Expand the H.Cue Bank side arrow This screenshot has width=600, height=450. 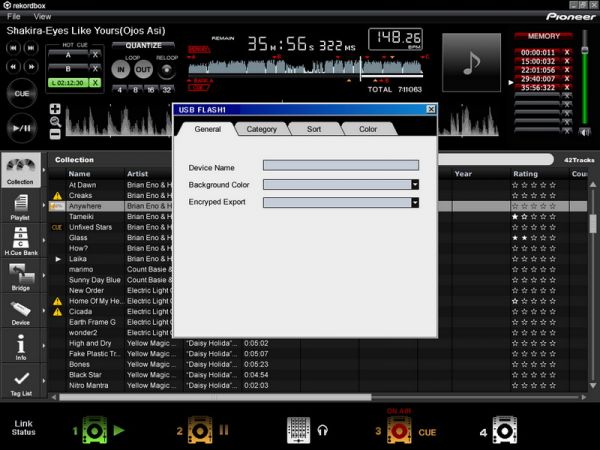pyautogui.click(x=44, y=240)
